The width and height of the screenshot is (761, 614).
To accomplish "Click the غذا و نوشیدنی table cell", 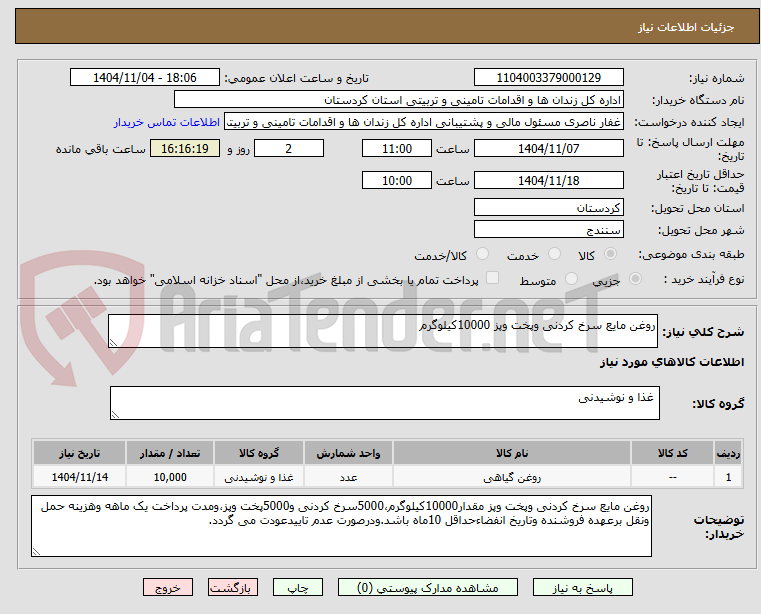I will (x=259, y=477).
